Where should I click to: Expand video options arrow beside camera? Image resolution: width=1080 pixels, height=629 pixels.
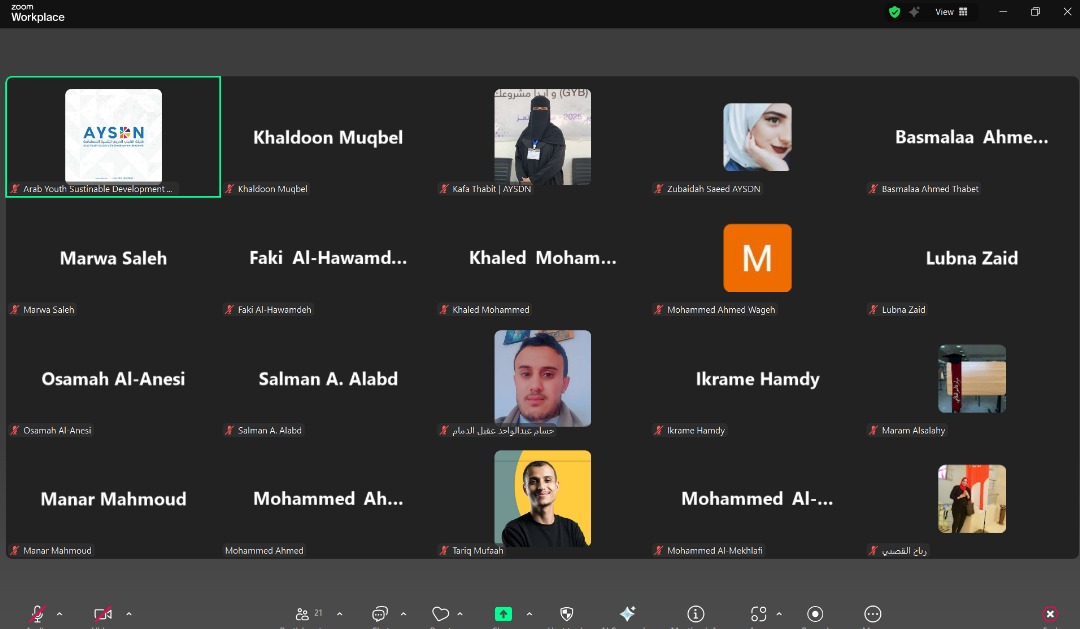tap(129, 614)
